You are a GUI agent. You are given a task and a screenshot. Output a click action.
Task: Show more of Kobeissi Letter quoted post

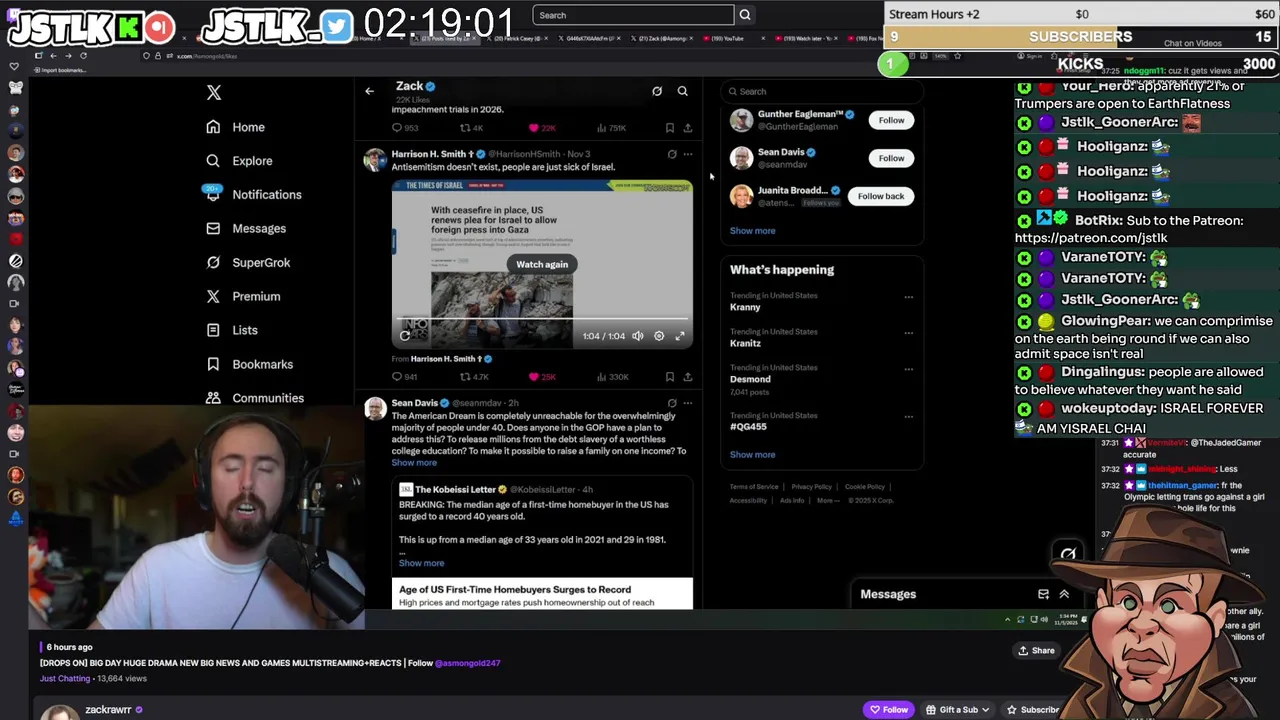point(421,563)
